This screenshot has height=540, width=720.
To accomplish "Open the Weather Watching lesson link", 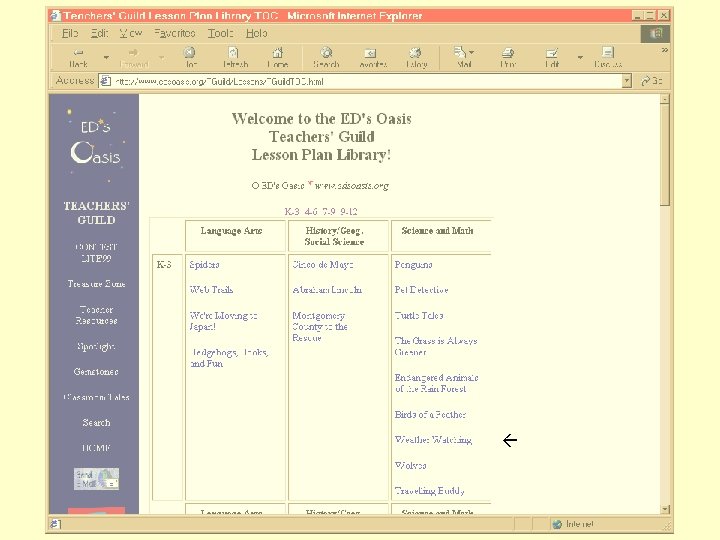I will click(x=433, y=439).
